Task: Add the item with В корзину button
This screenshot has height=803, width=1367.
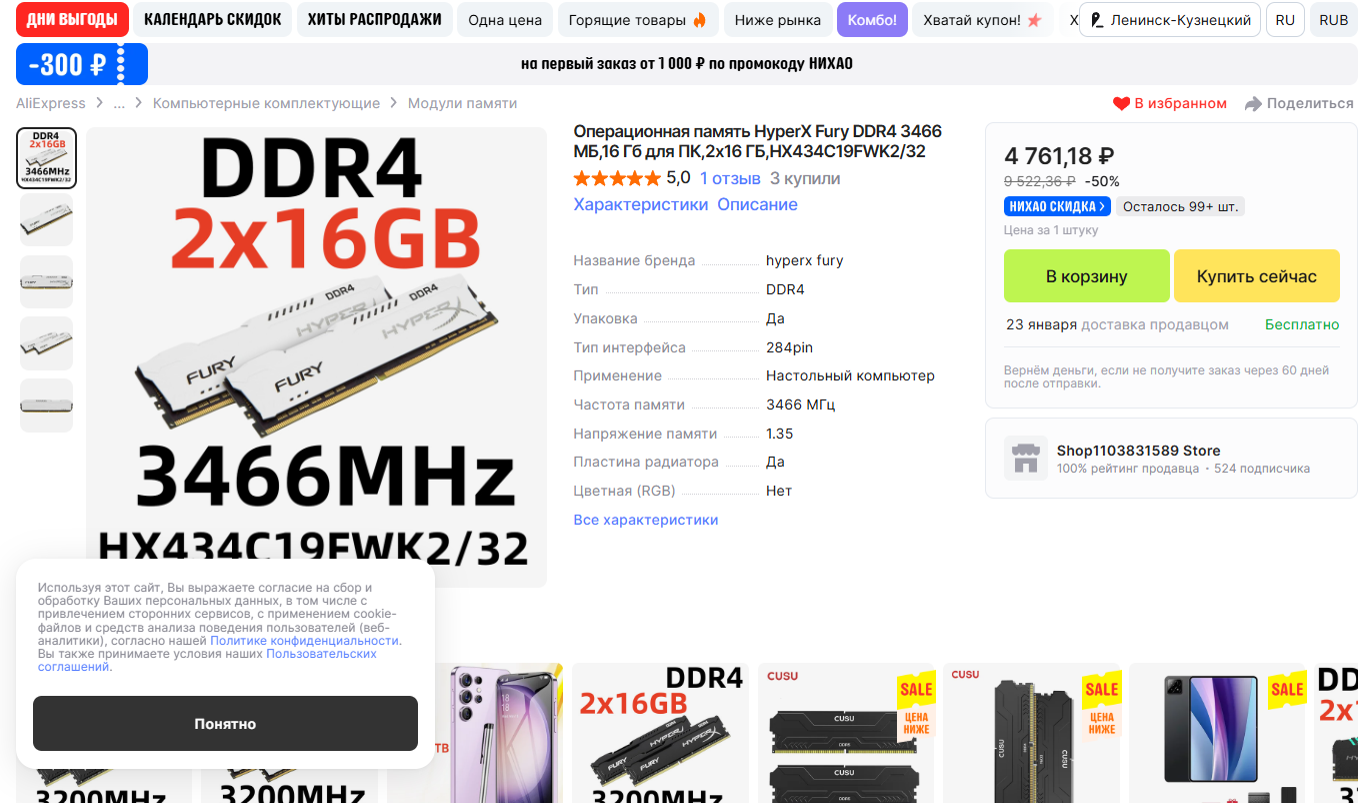Action: click(1087, 276)
